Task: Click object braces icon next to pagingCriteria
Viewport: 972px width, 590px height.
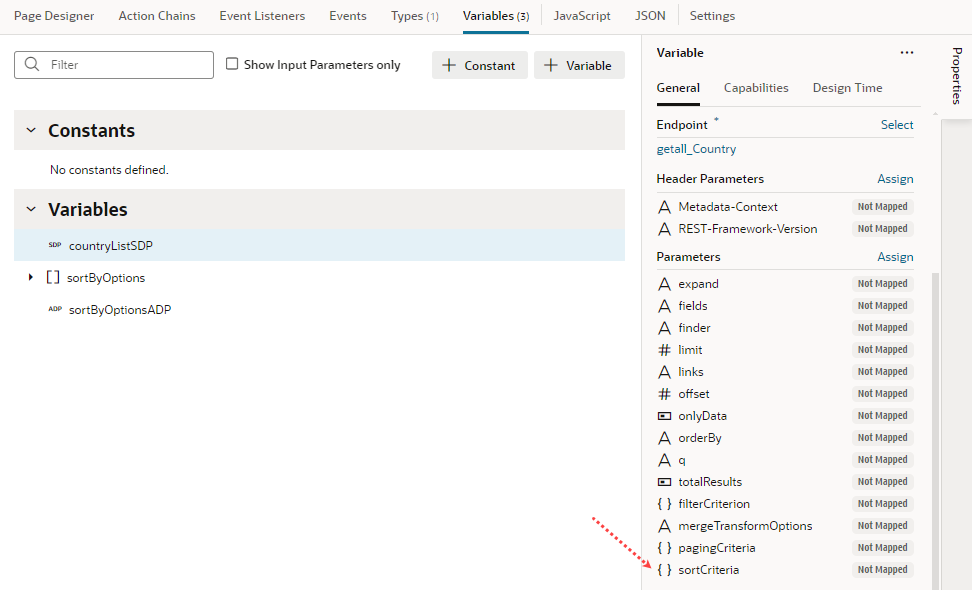Action: coord(665,548)
